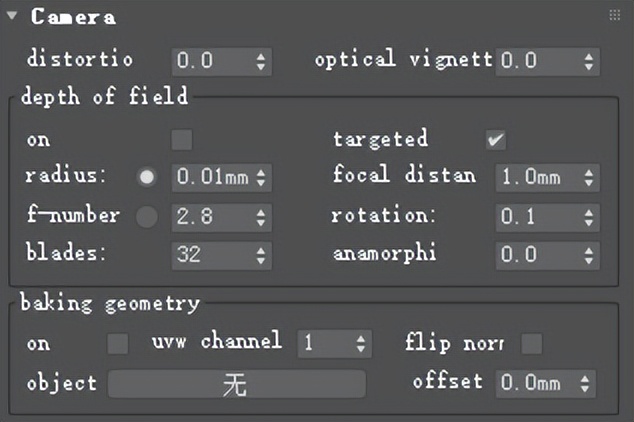Image resolution: width=634 pixels, height=422 pixels.
Task: Click the Camera rollout title
Action: [x=73, y=17]
